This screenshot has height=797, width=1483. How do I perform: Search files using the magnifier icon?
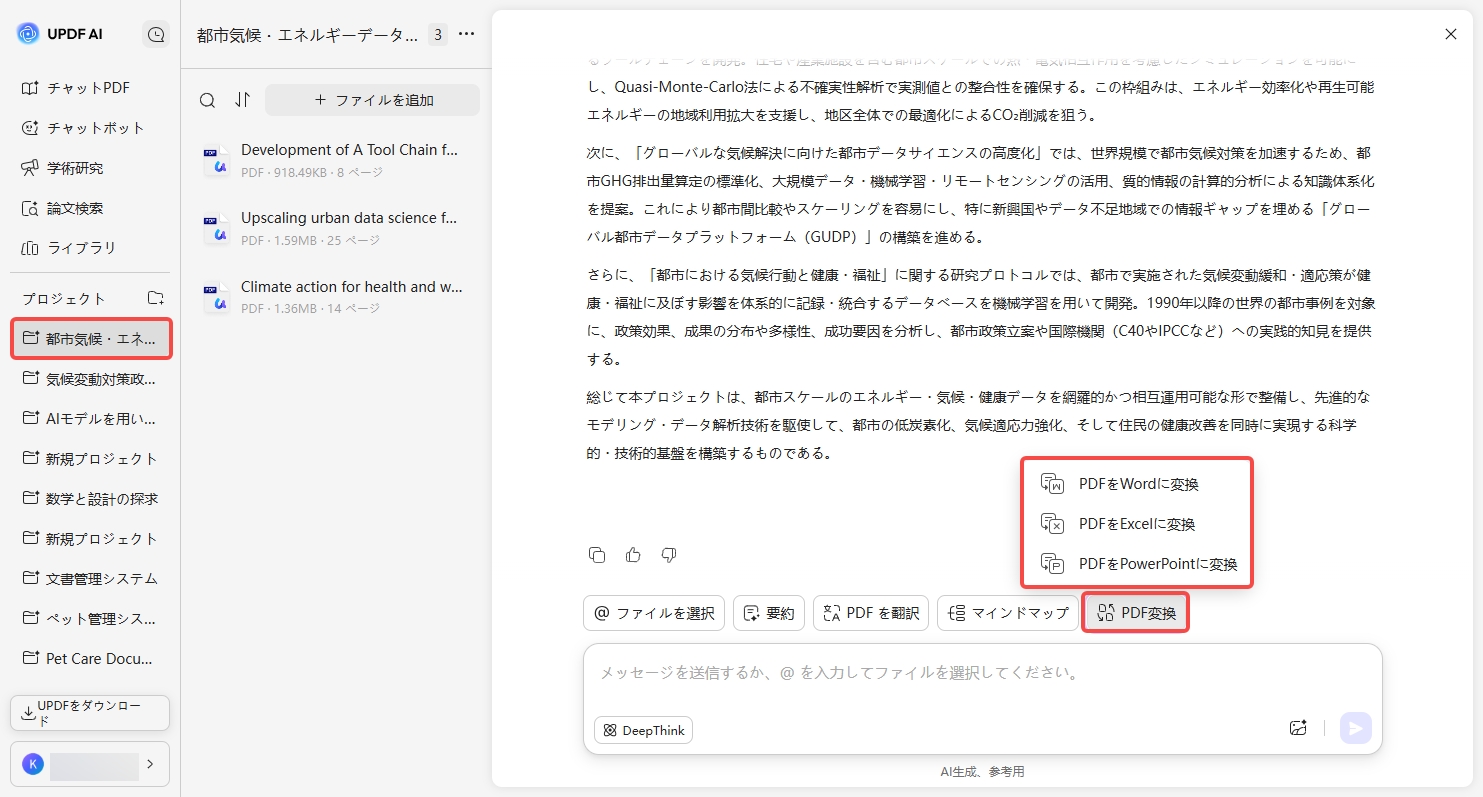tap(207, 100)
